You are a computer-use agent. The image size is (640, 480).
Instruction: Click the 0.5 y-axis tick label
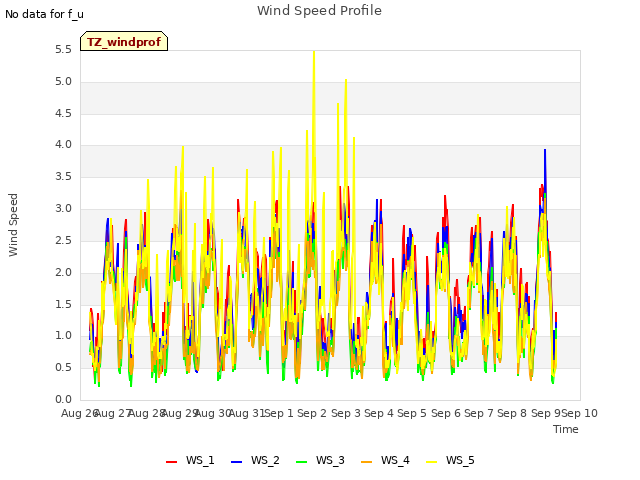[63, 367]
